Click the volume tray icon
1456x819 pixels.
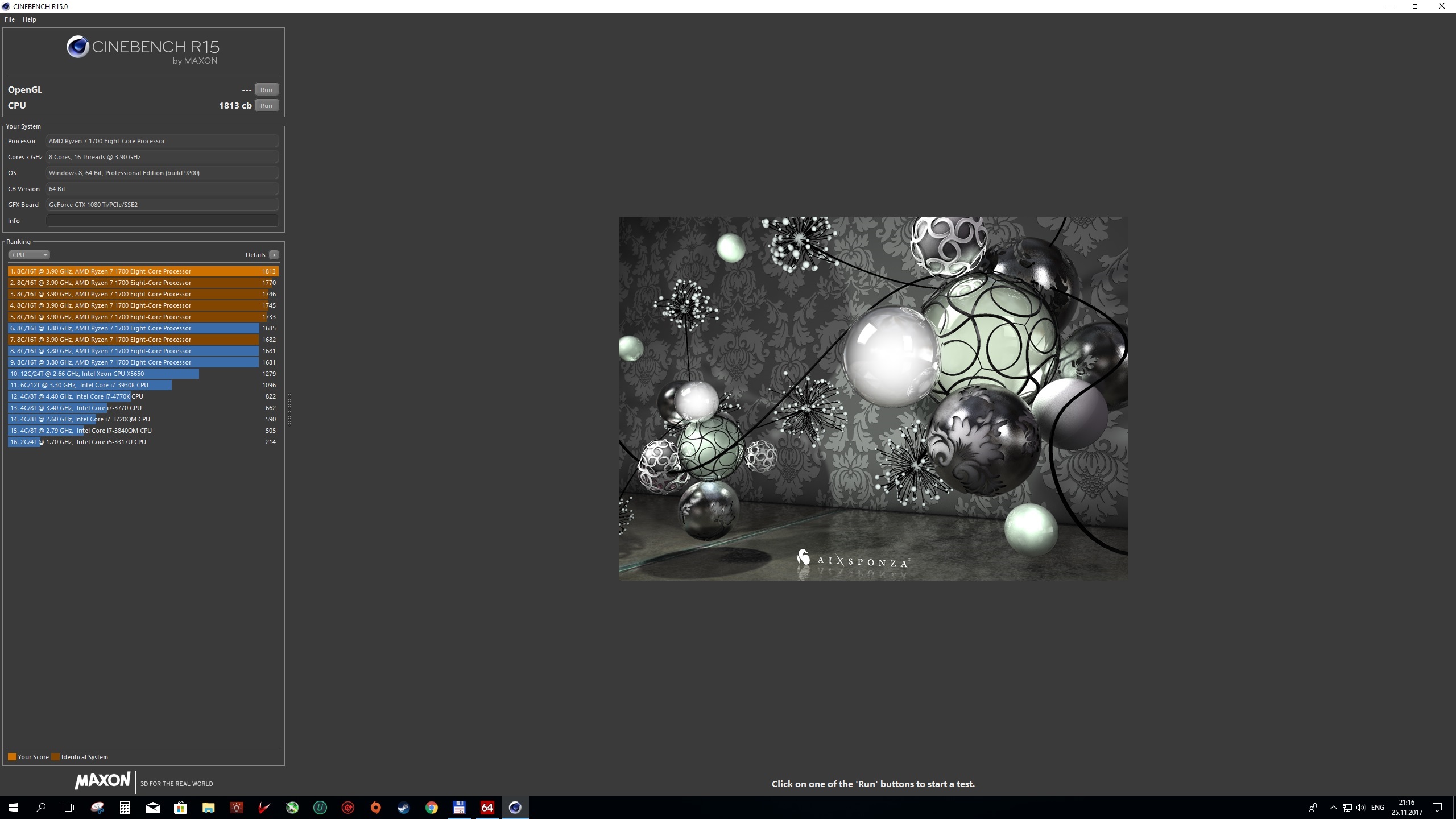coord(1360,808)
